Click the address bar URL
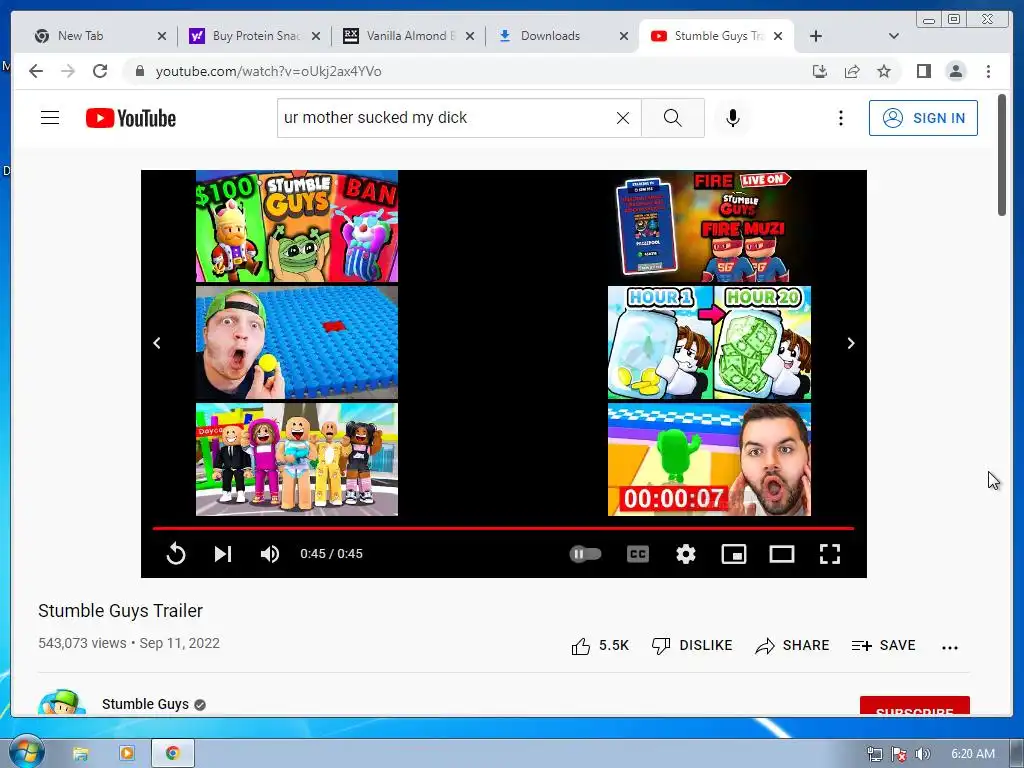Screen dimensions: 1024x768 click(268, 71)
